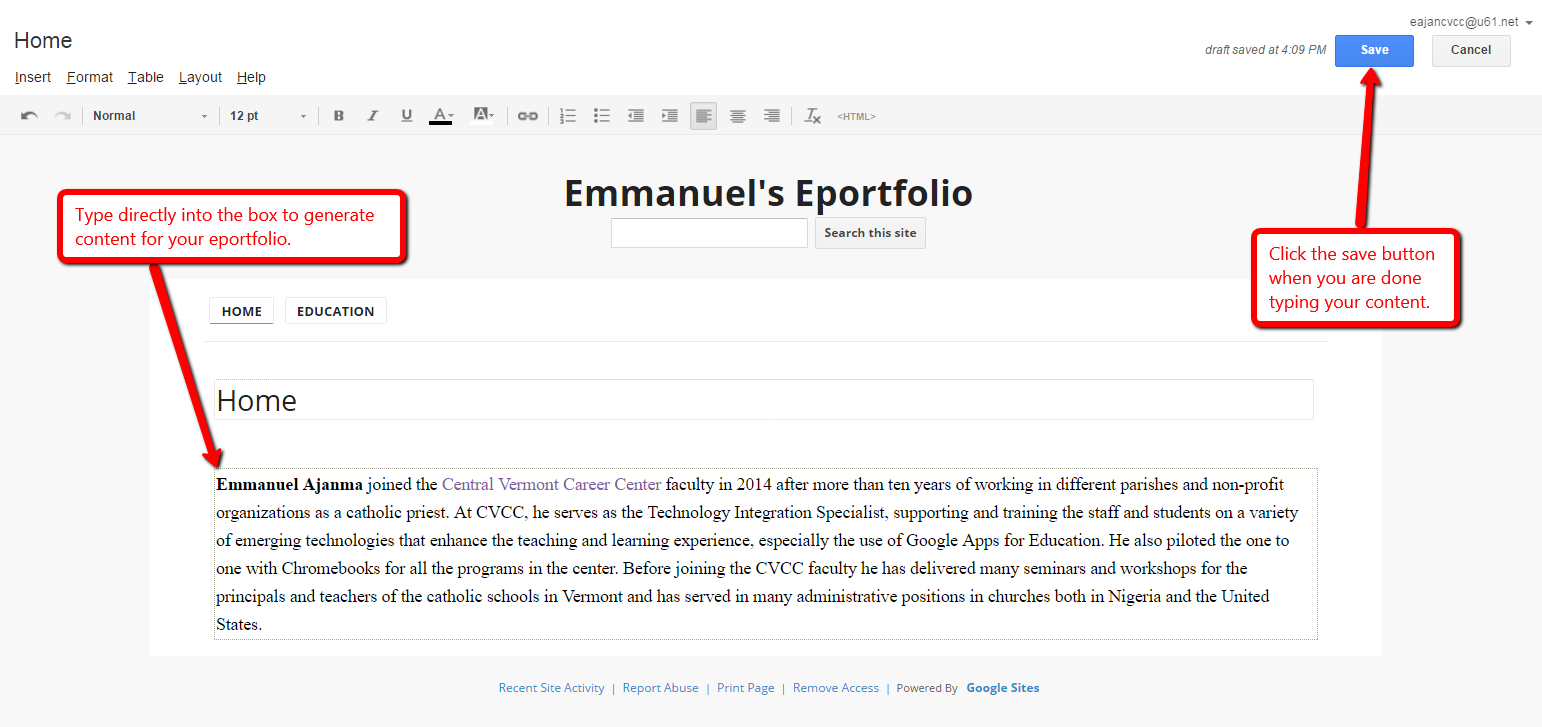Open the HTML source editor
The width and height of the screenshot is (1542, 727).
(x=856, y=115)
